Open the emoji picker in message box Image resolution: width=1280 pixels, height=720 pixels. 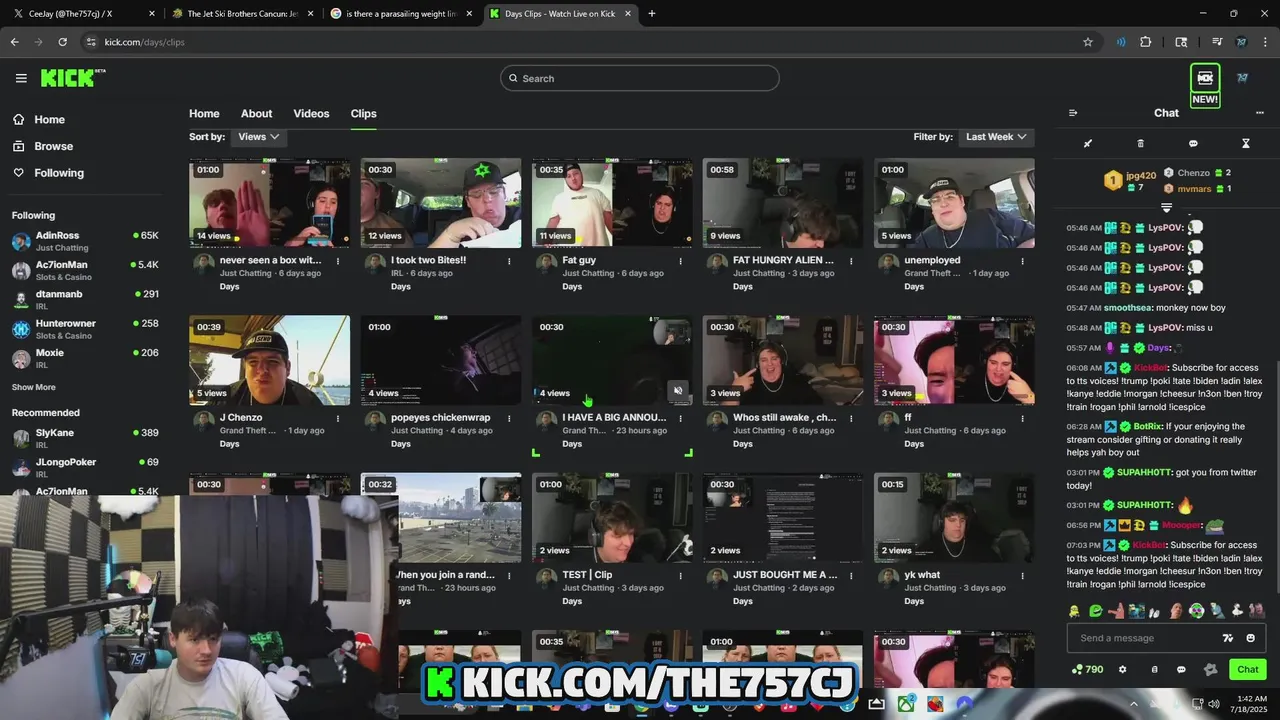(1250, 638)
